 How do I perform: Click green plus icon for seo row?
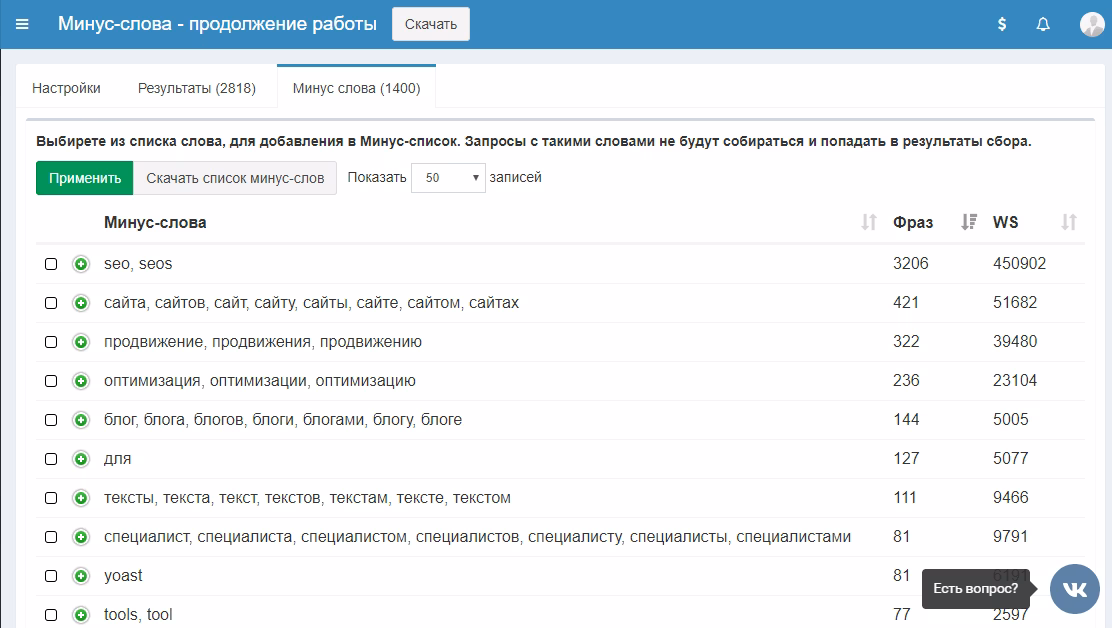[x=81, y=264]
